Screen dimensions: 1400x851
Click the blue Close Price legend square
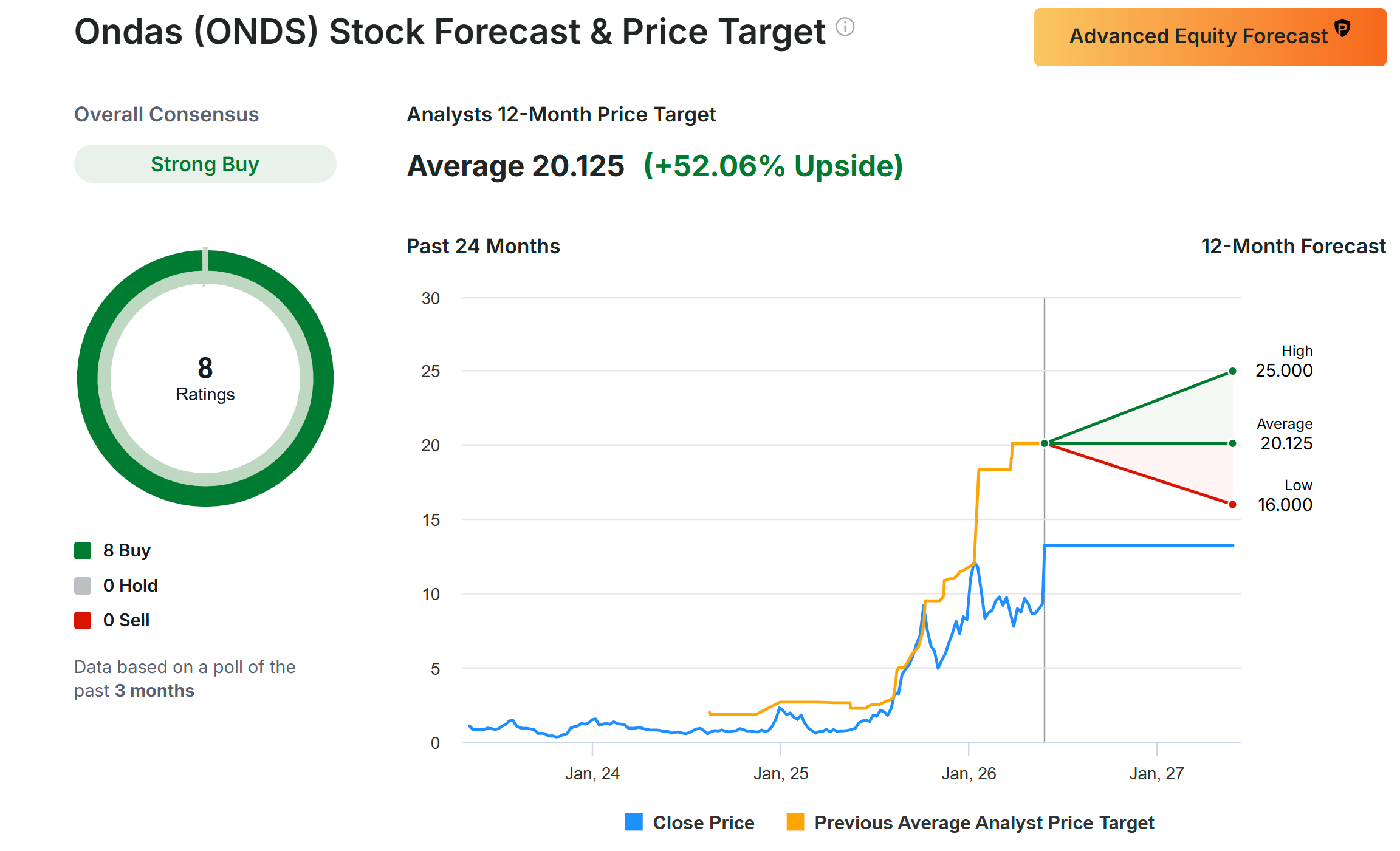634,822
